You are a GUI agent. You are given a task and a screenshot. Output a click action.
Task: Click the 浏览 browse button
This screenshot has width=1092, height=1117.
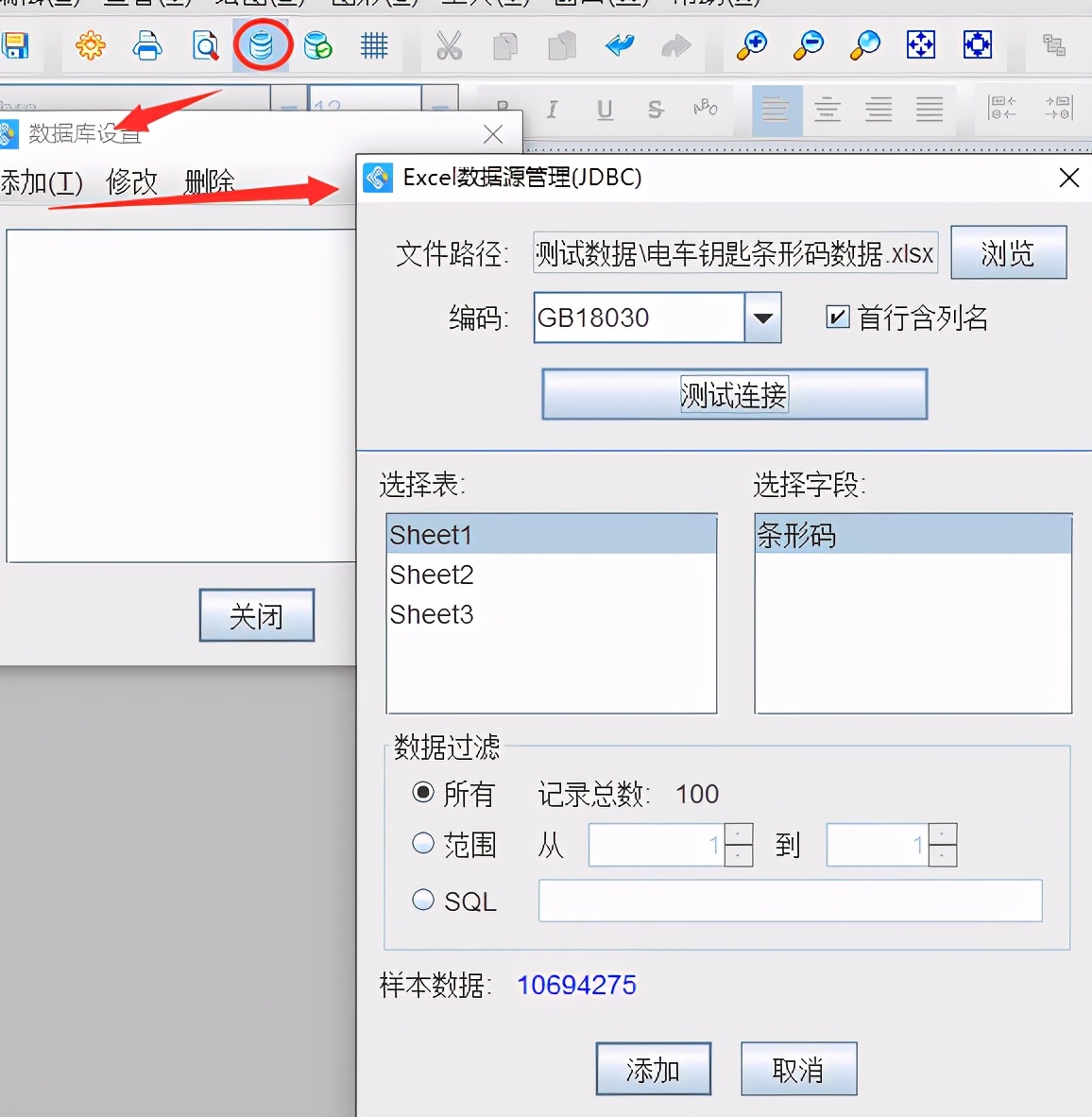click(x=1009, y=252)
